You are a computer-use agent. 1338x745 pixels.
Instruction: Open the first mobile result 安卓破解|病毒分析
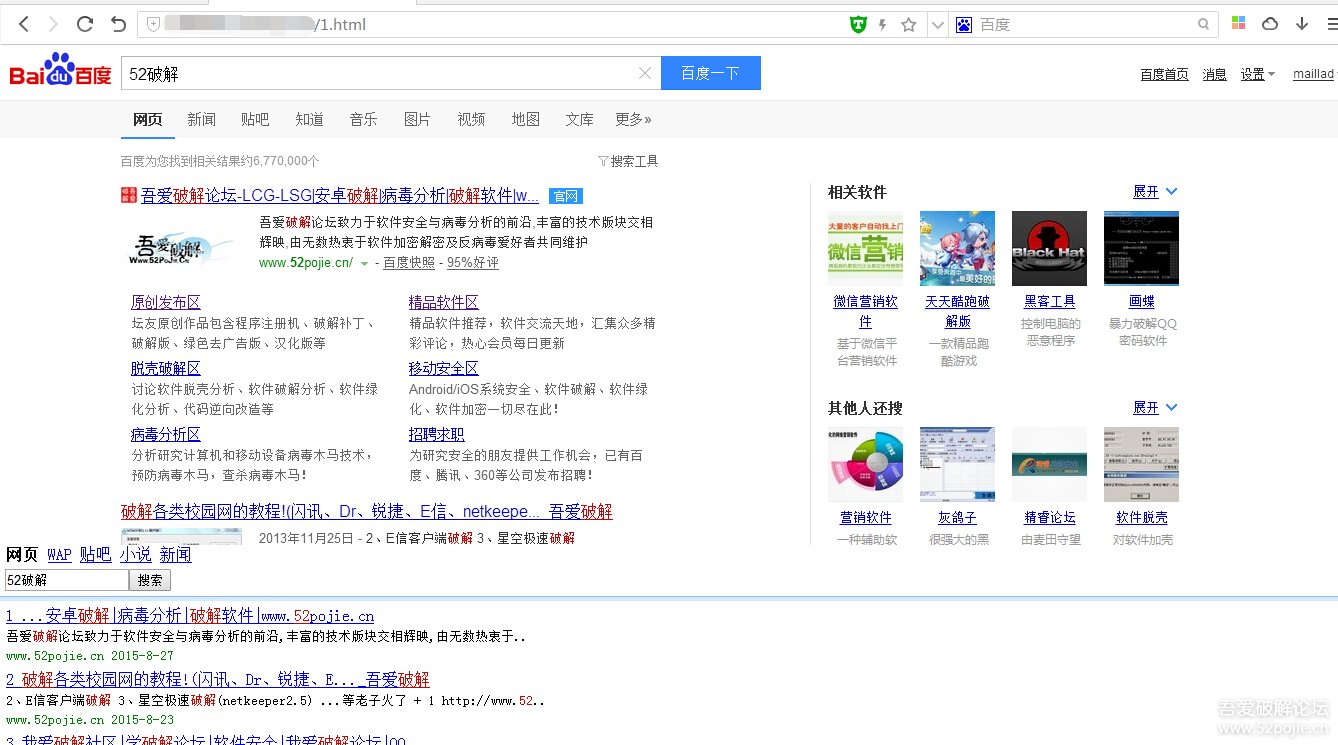coord(190,616)
